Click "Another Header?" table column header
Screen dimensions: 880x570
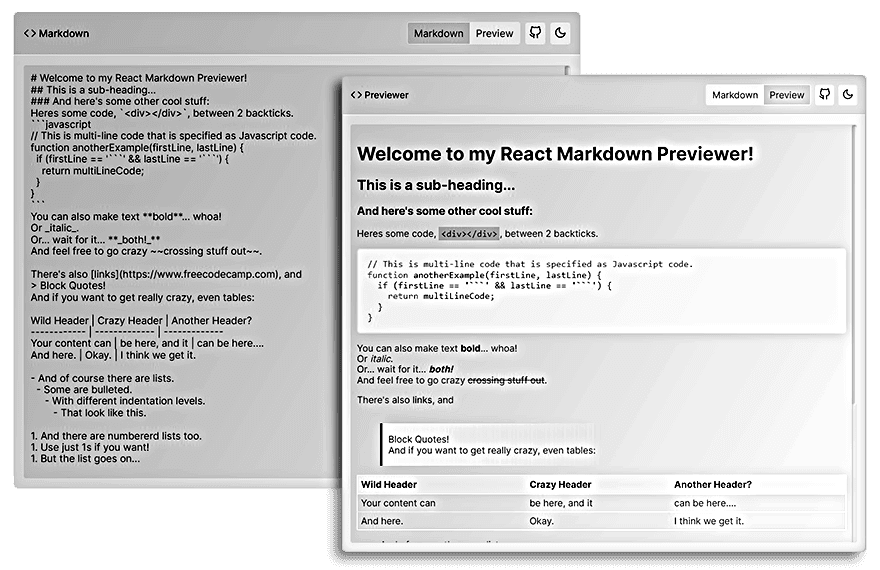point(713,485)
